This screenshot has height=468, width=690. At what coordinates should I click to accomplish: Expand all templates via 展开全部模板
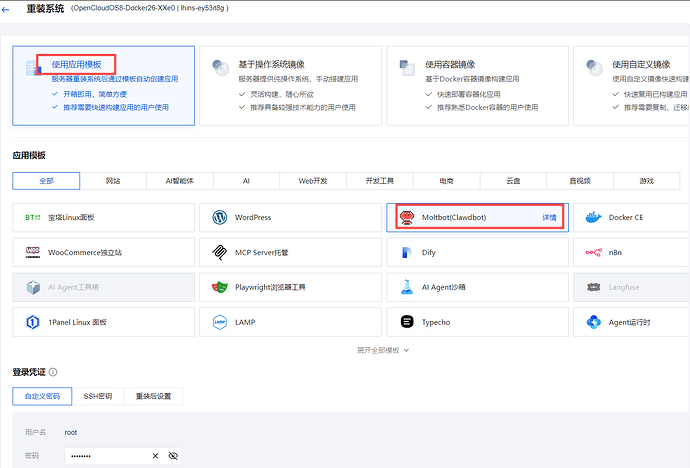coord(383,350)
